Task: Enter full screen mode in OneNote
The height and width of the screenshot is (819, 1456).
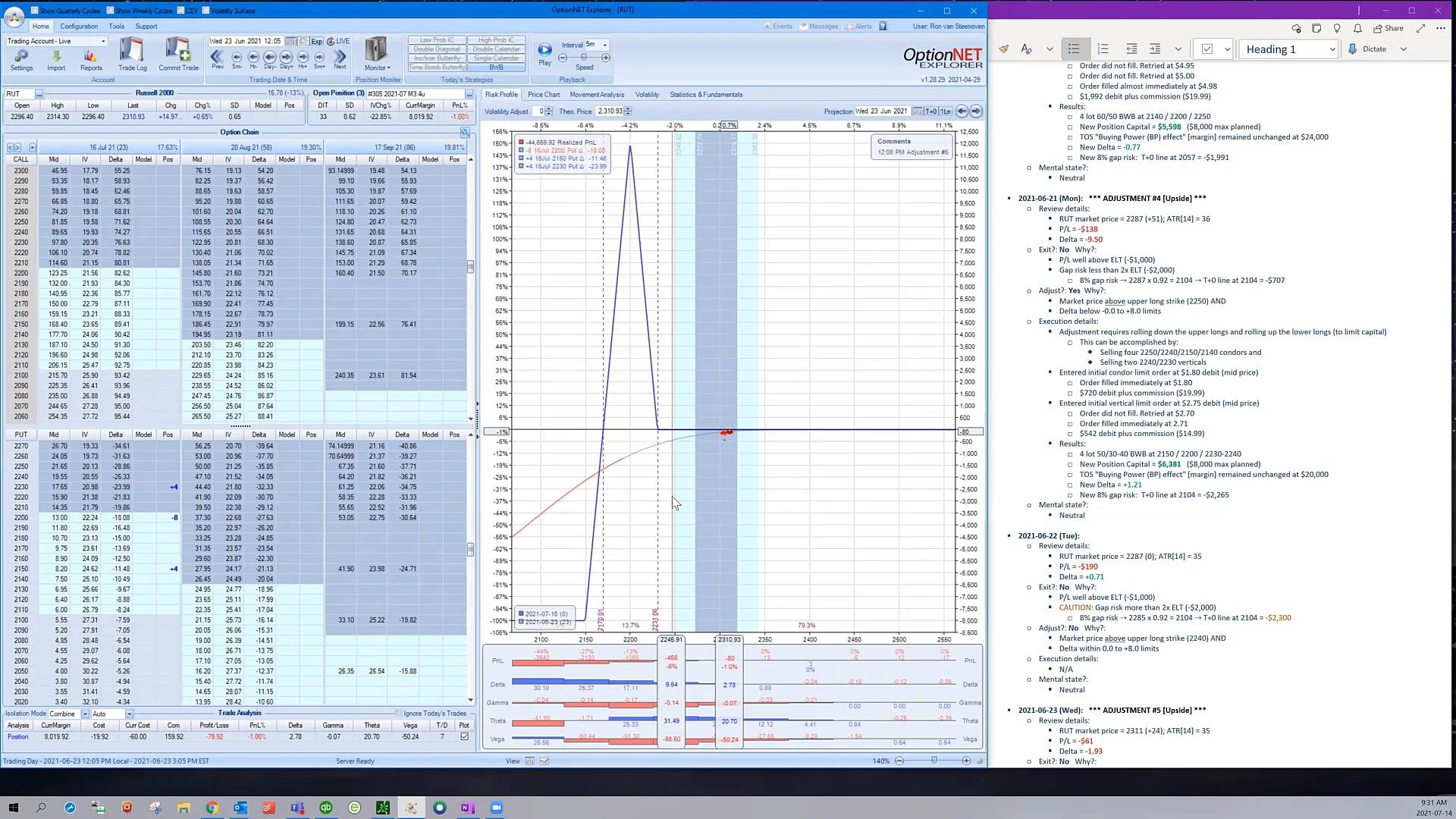Action: point(1420,28)
